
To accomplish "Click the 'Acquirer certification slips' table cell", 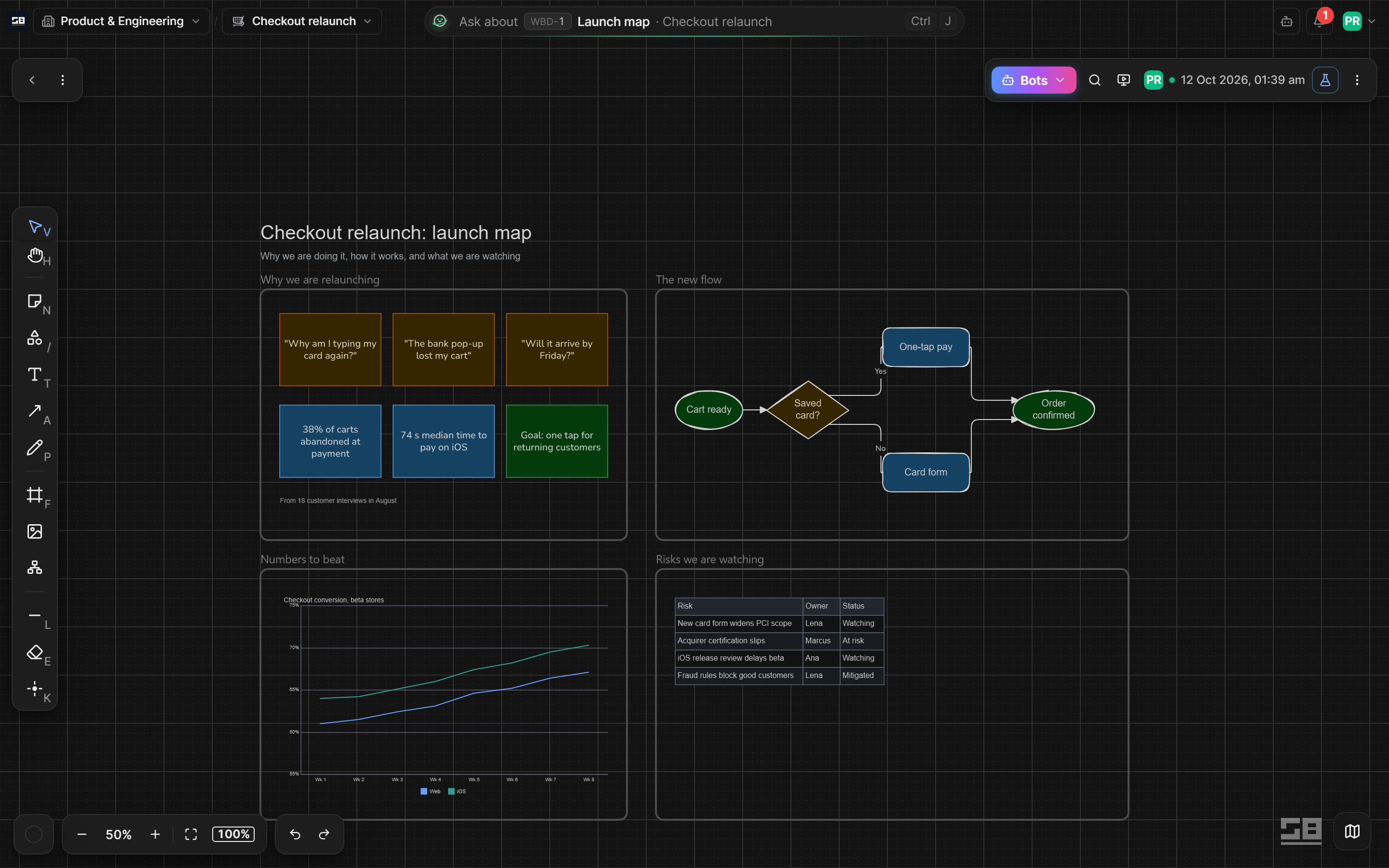I will (739, 641).
